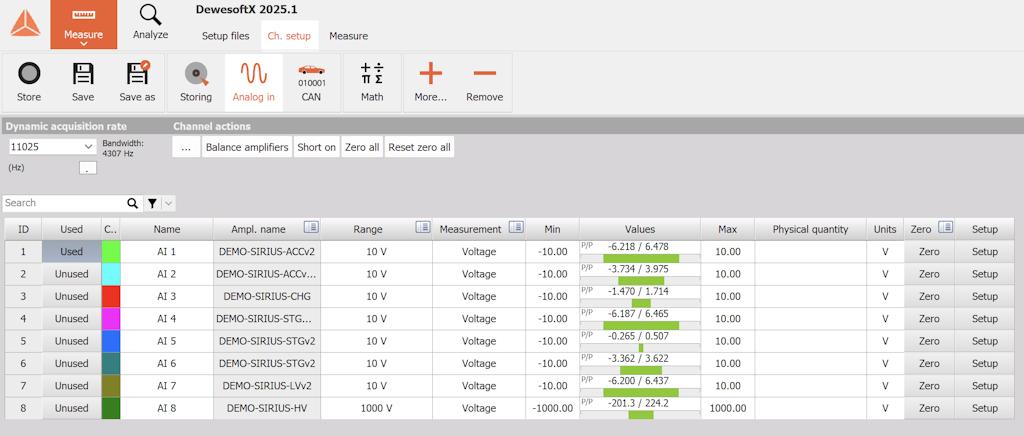Screen dimensions: 1024x436
Task: Change AI 5 blue color swatch
Action: (111, 341)
